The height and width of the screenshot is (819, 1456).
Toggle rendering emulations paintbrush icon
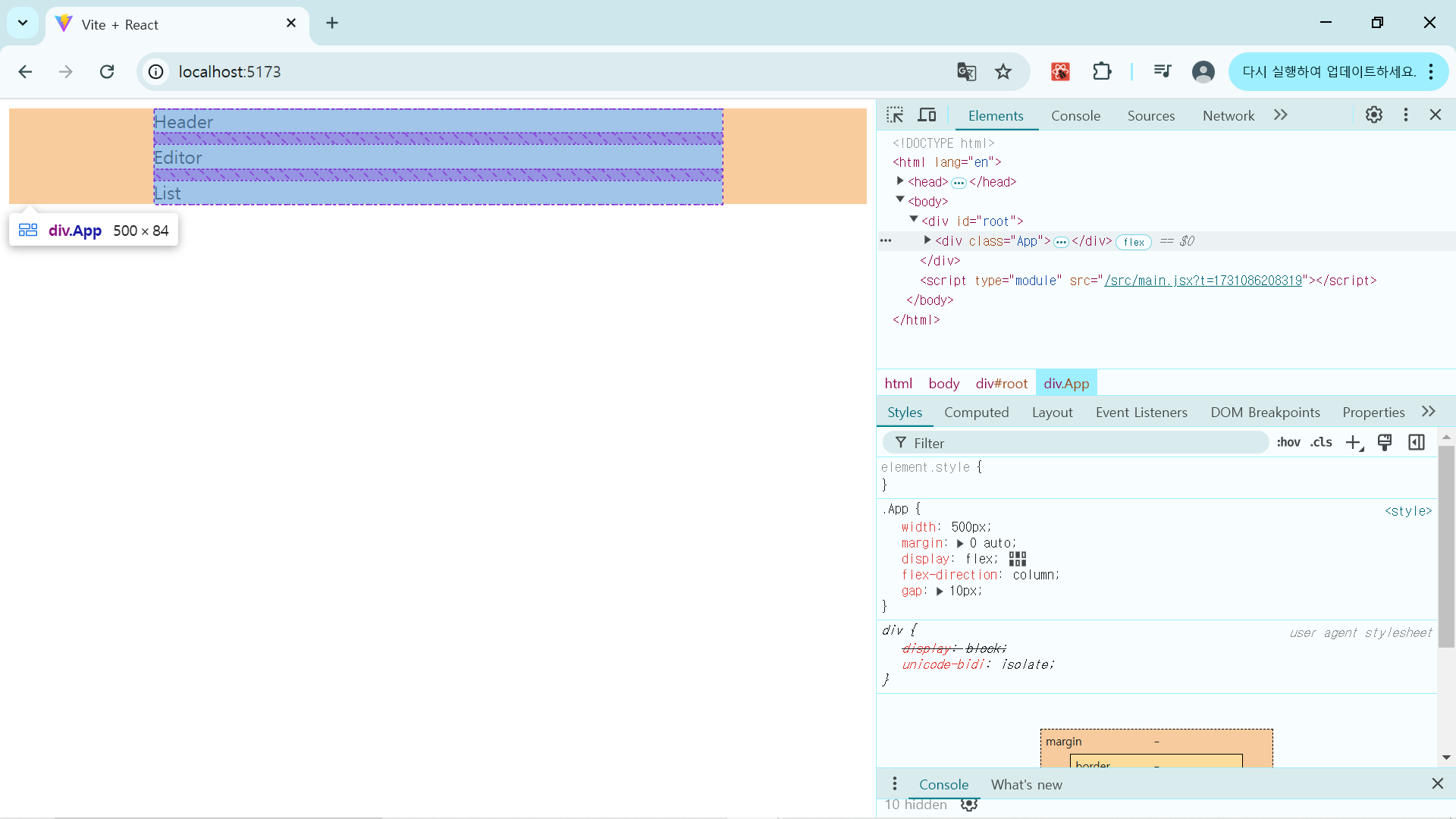tap(1385, 442)
